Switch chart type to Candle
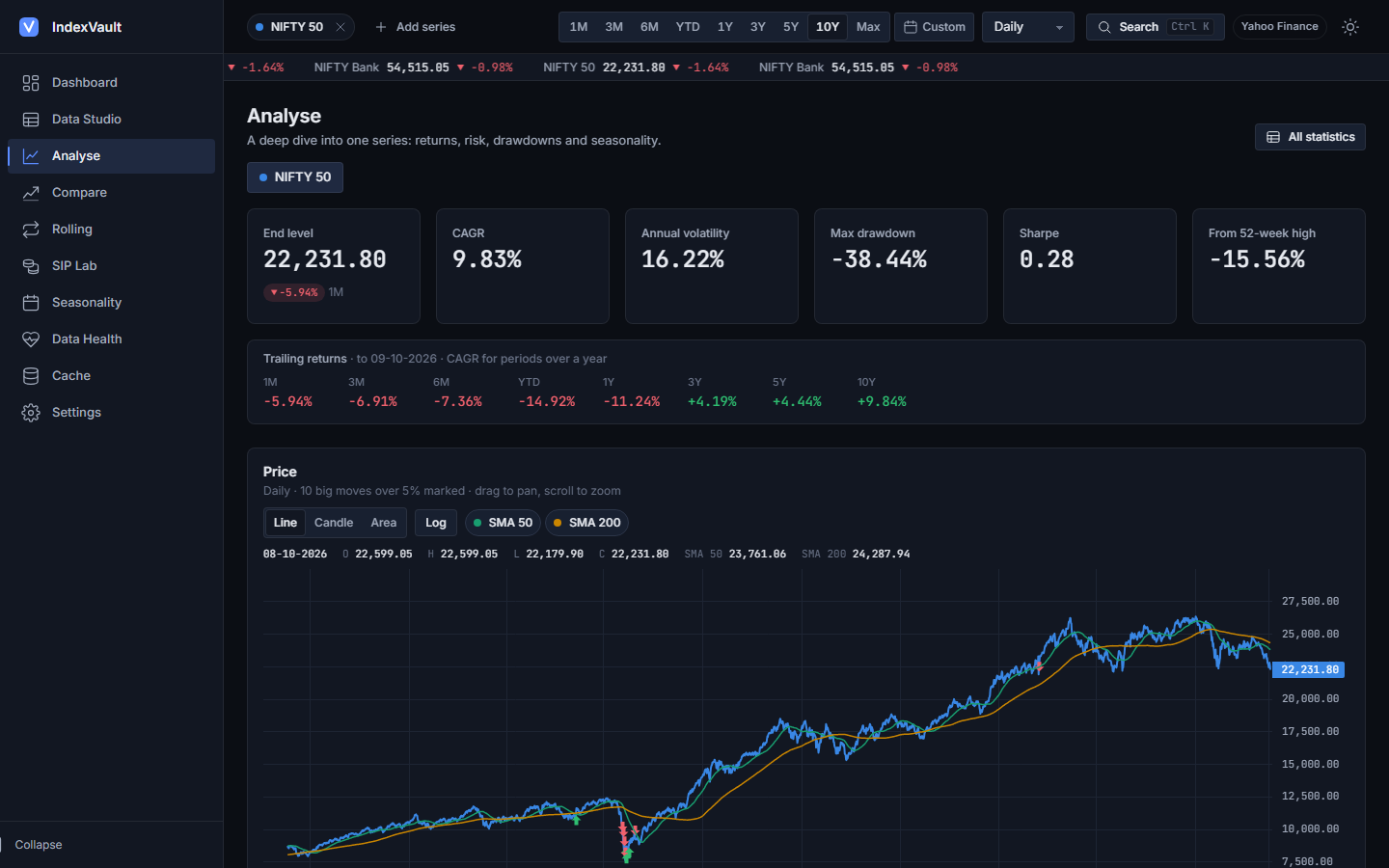This screenshot has width=1389, height=868. pos(334,523)
